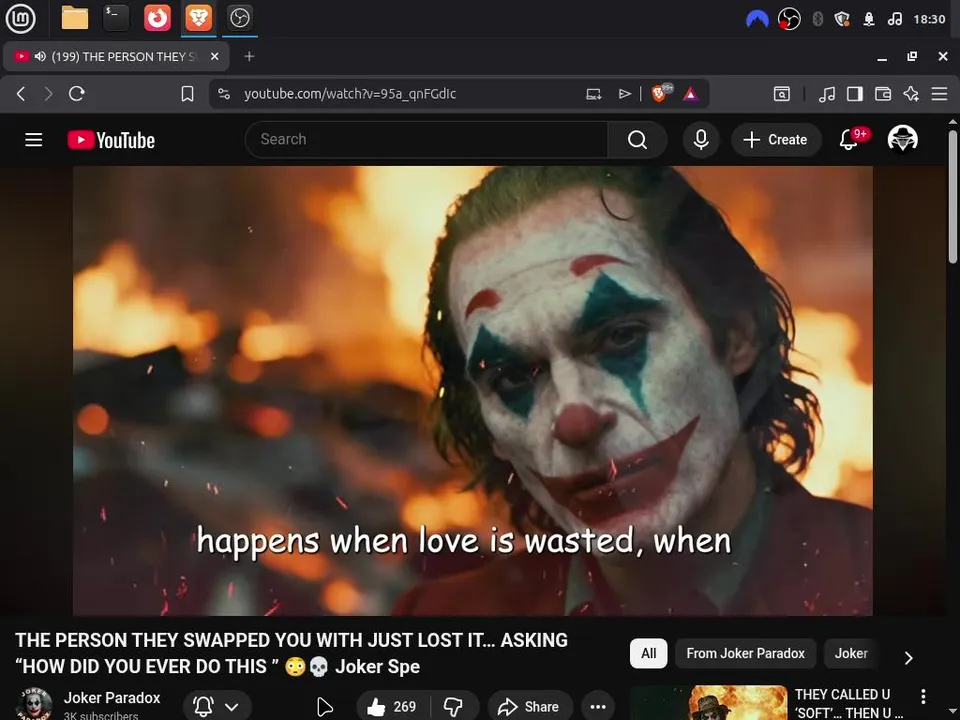Open subscription notification bell dropdown

[217, 707]
